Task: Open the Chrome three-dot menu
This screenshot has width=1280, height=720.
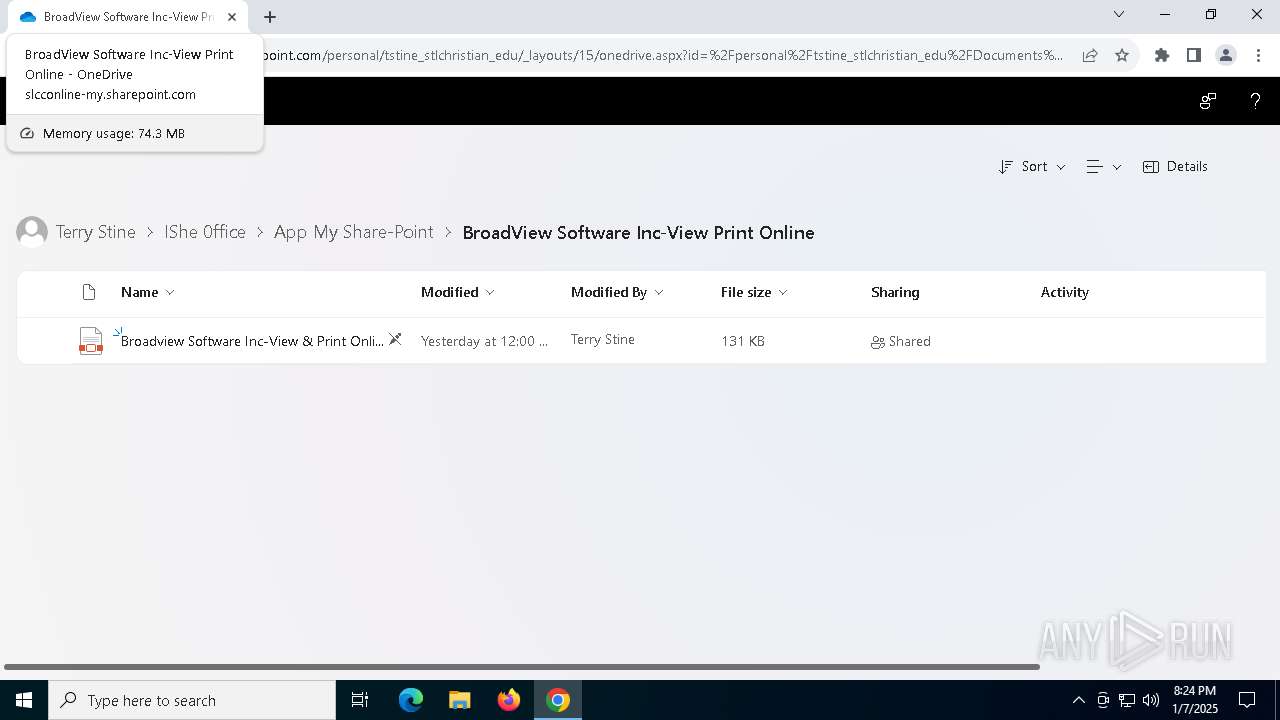Action: [1258, 55]
